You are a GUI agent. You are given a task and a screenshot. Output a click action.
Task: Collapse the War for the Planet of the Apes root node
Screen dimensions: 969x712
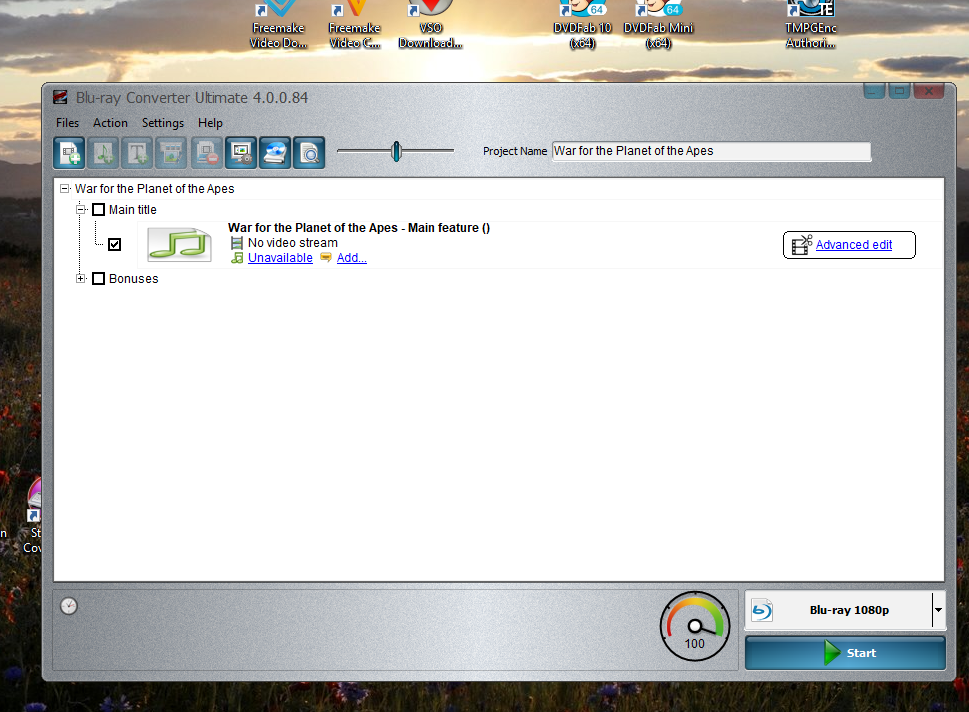[x=64, y=189]
